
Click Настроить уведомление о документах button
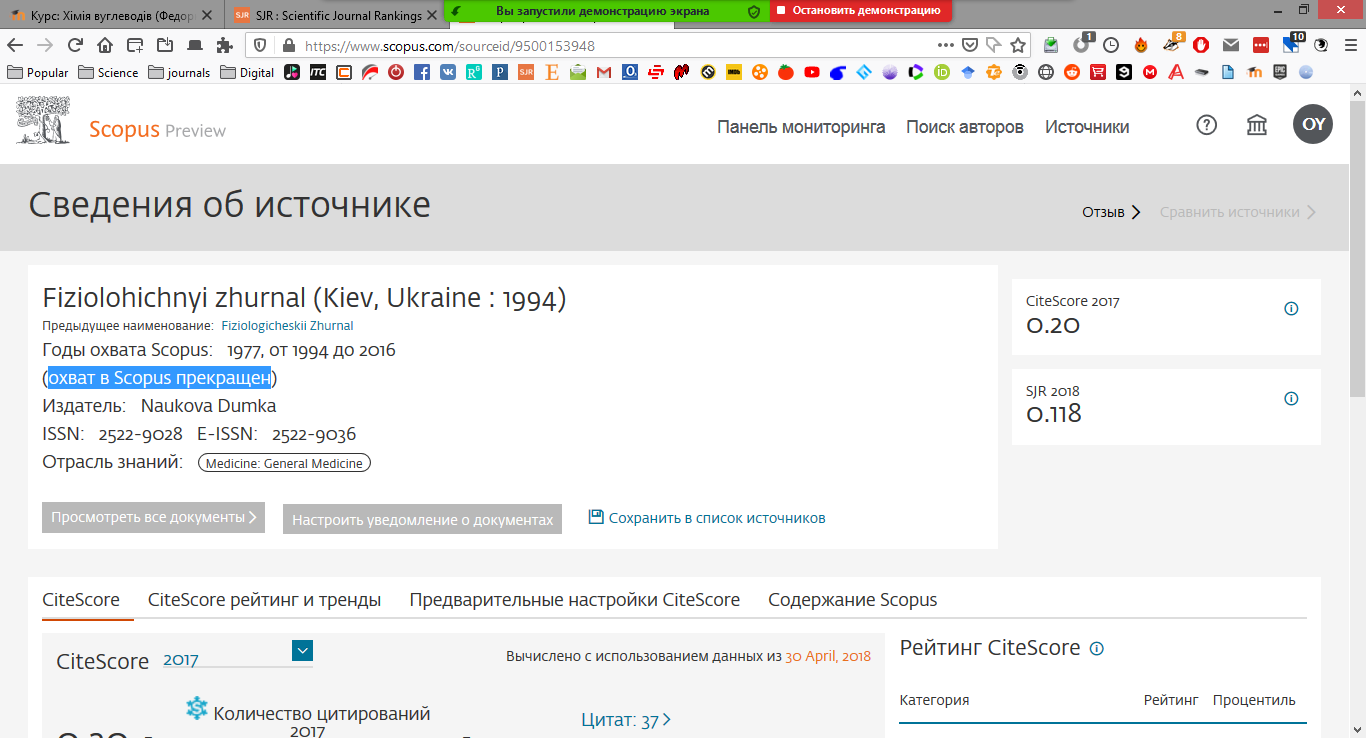(x=422, y=520)
